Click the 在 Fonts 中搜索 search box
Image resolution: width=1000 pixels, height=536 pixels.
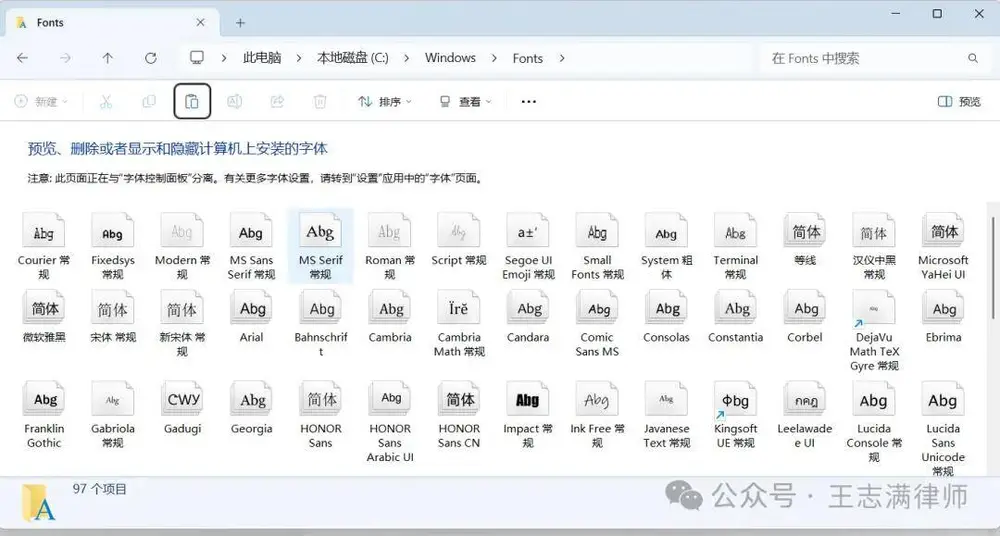[x=875, y=58]
